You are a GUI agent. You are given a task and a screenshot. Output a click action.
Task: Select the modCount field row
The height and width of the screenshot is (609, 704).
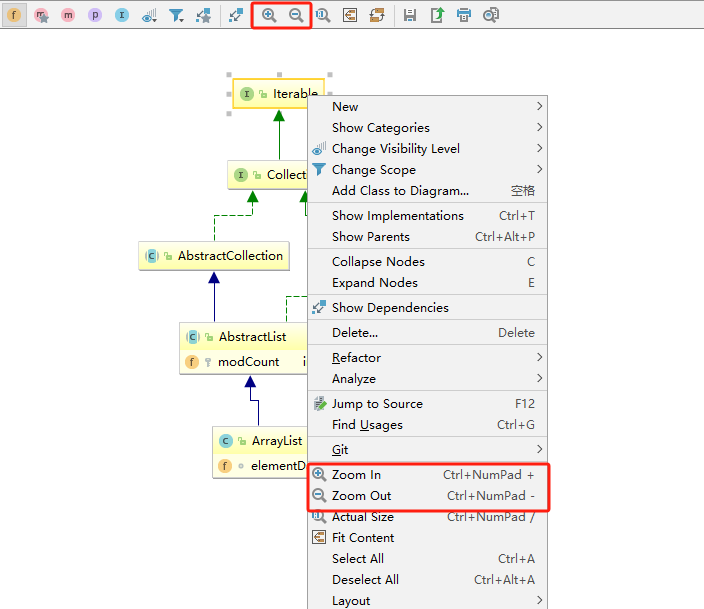click(x=243, y=362)
